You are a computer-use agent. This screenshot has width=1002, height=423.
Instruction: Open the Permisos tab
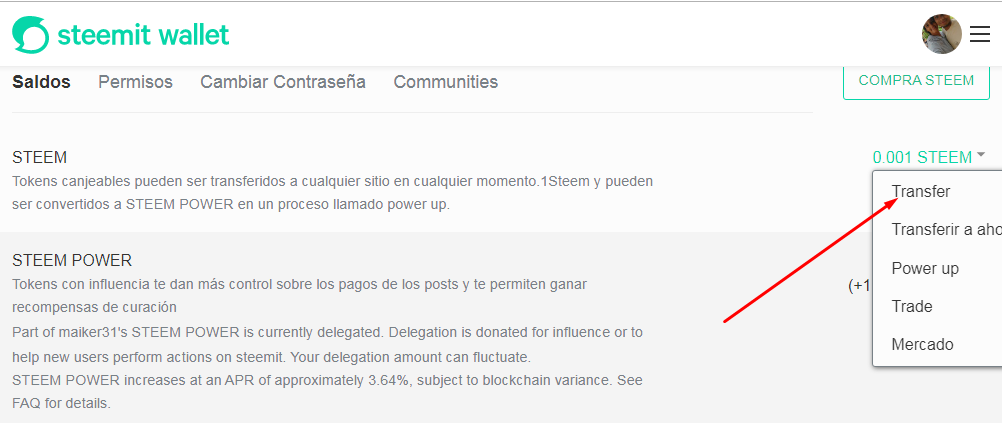click(135, 82)
